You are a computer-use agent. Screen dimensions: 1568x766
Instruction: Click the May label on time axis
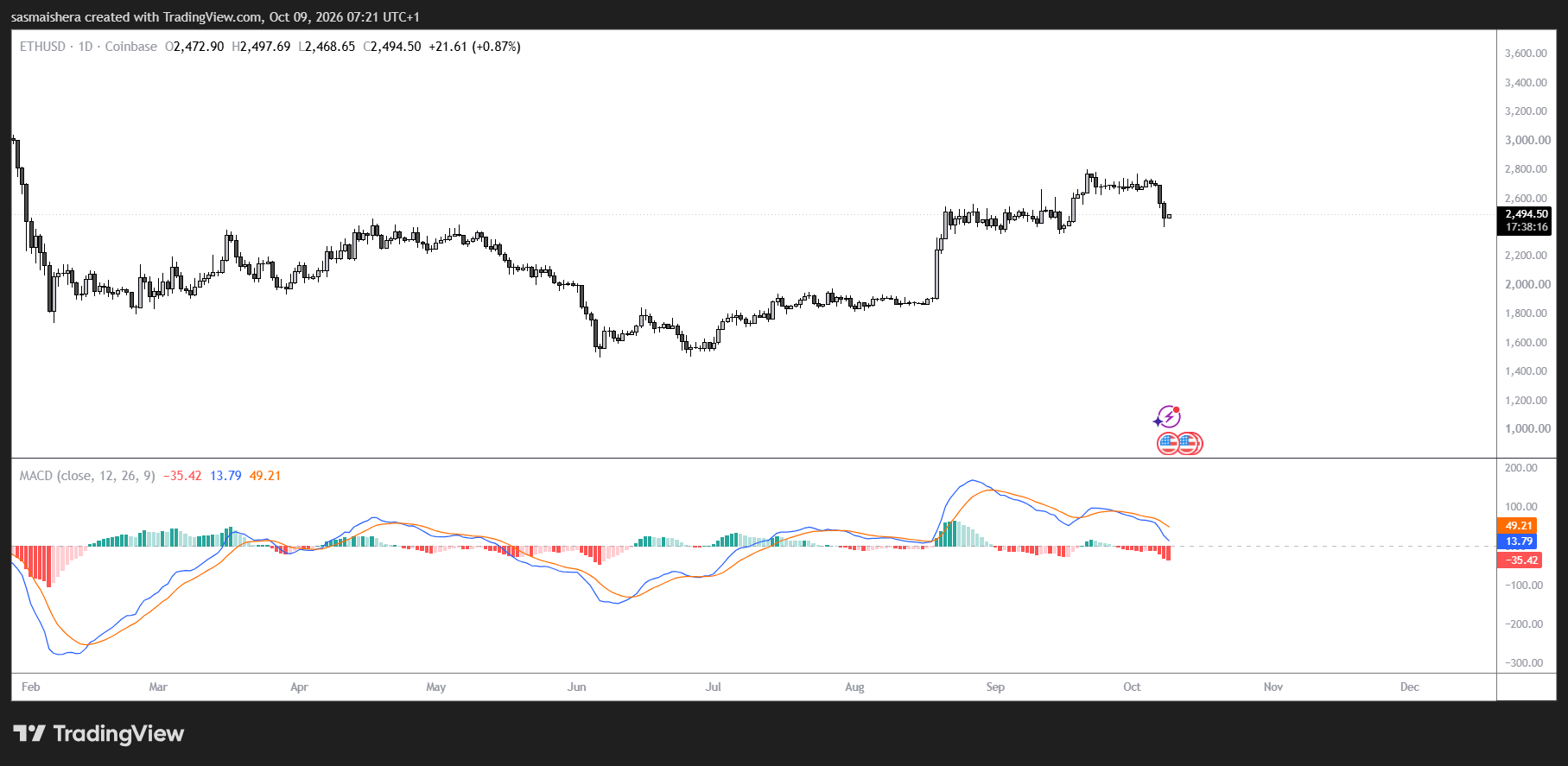click(x=435, y=687)
